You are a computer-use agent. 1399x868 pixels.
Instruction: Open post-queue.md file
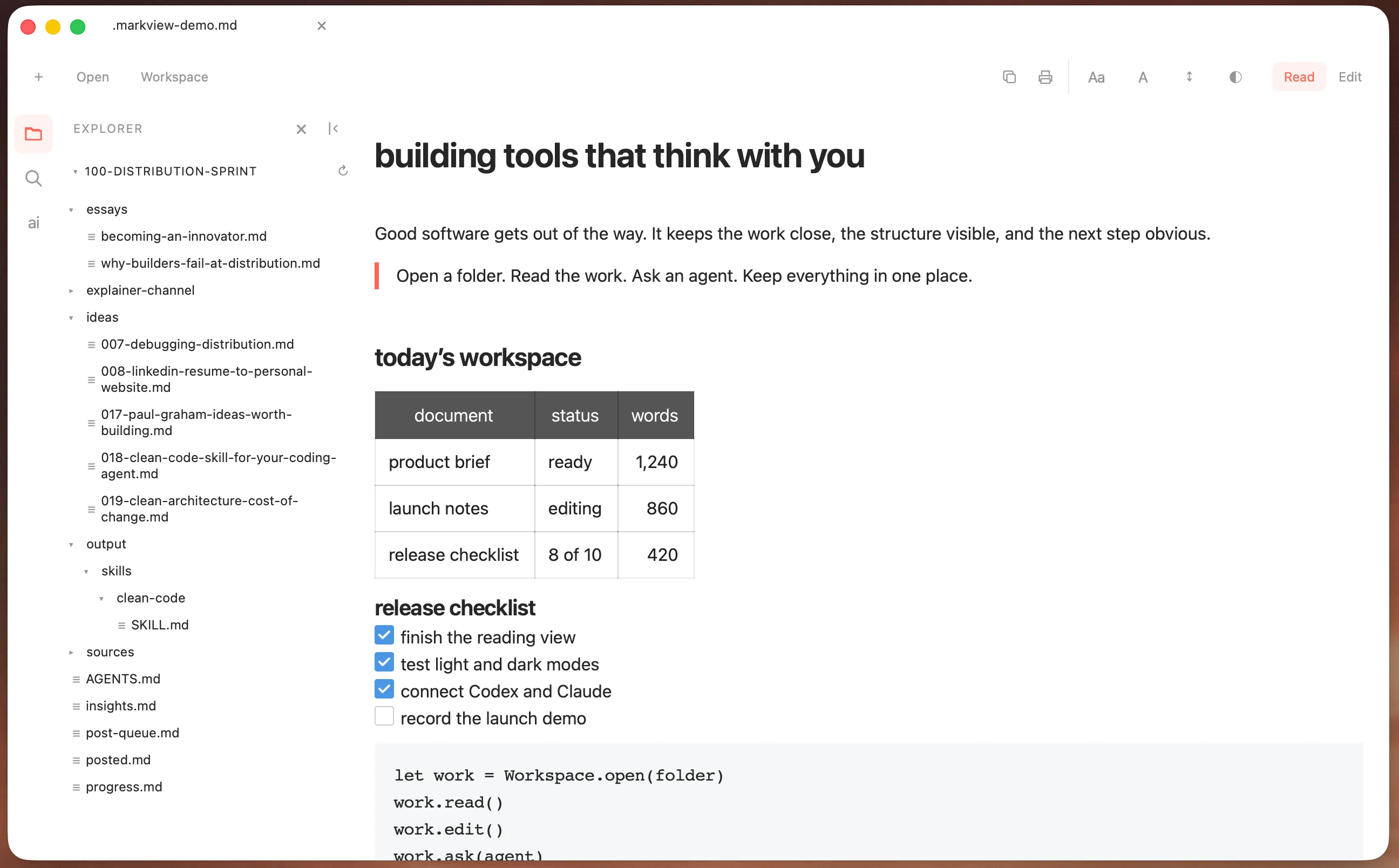[x=132, y=733]
